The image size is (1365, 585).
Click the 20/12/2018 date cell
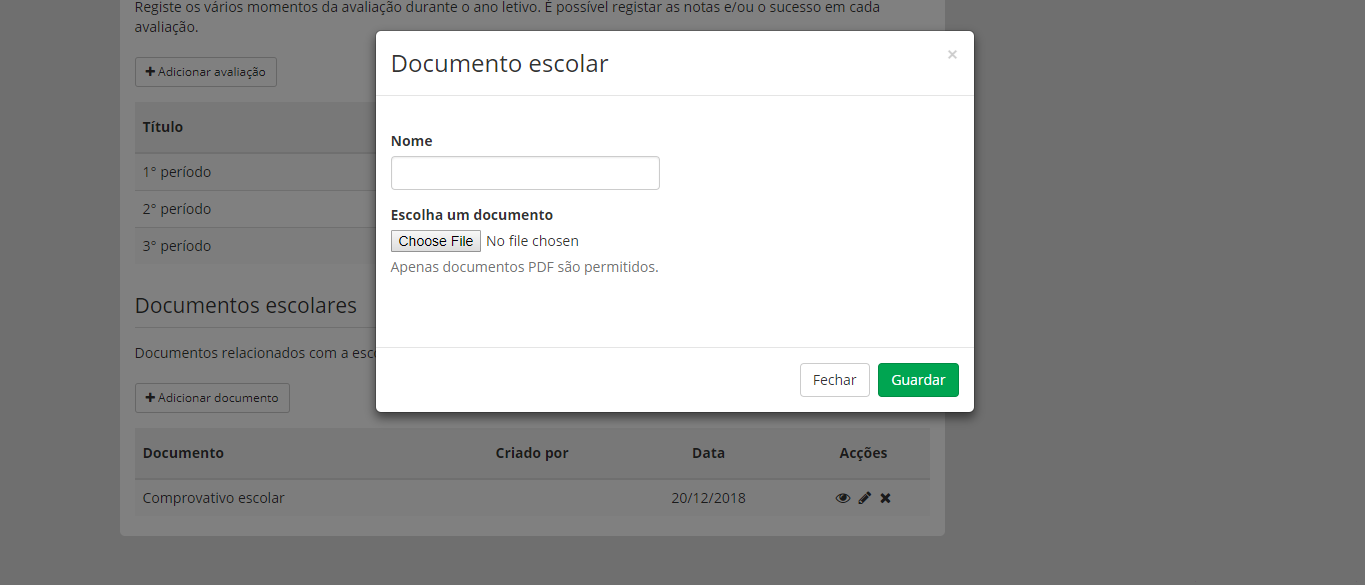[708, 498]
